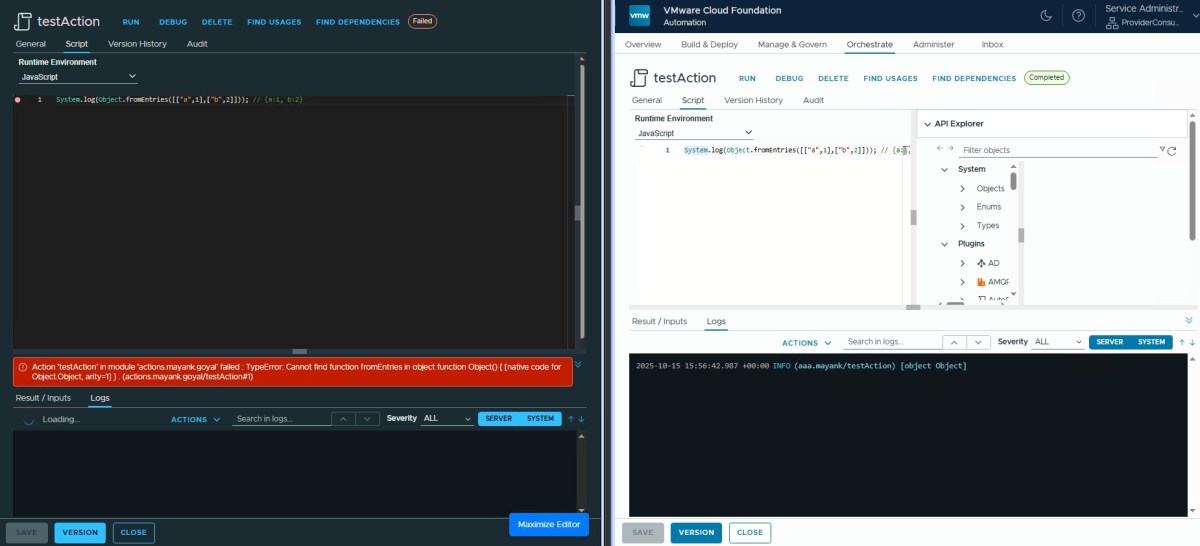Click RUN in the dark window
The image size is (1200, 546).
pyautogui.click(x=131, y=22)
